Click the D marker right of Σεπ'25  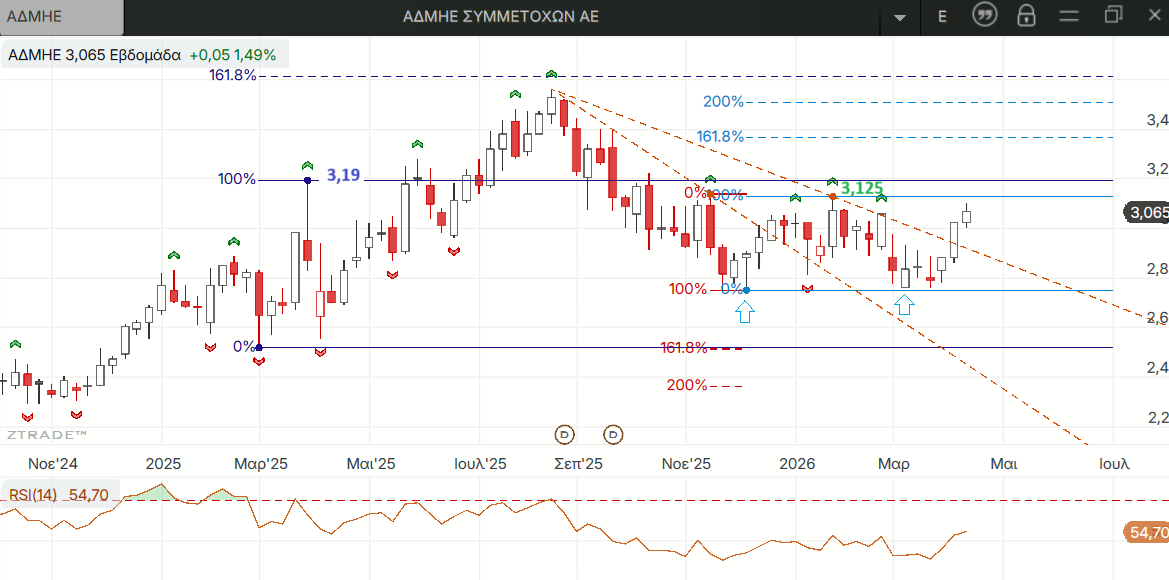coord(613,434)
